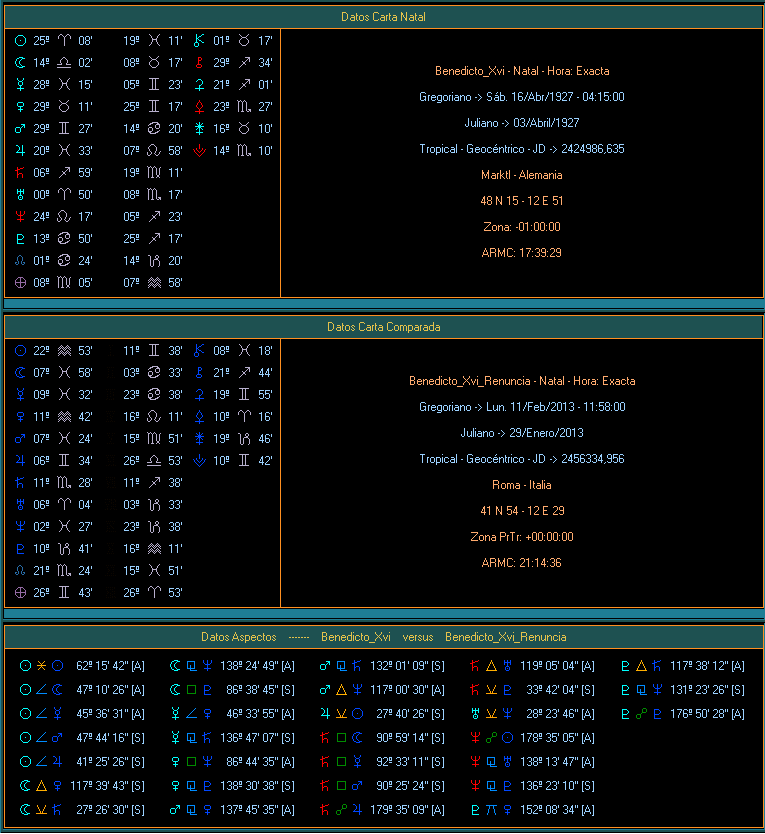This screenshot has width=765, height=834.
Task: Click the square symbol in the 90º 59' 14" row
Action: 342,738
